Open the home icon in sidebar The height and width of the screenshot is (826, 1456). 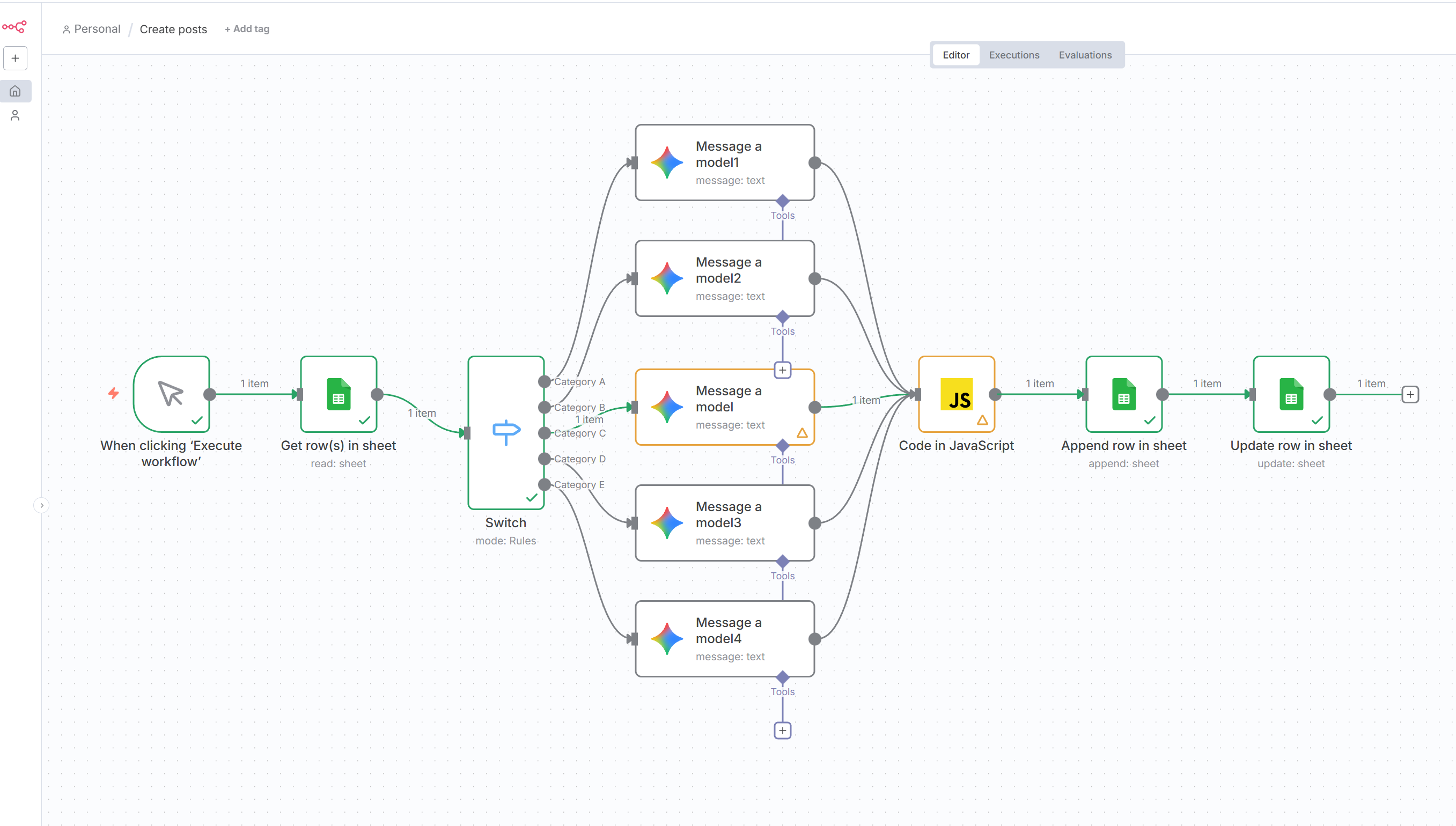pos(16,91)
